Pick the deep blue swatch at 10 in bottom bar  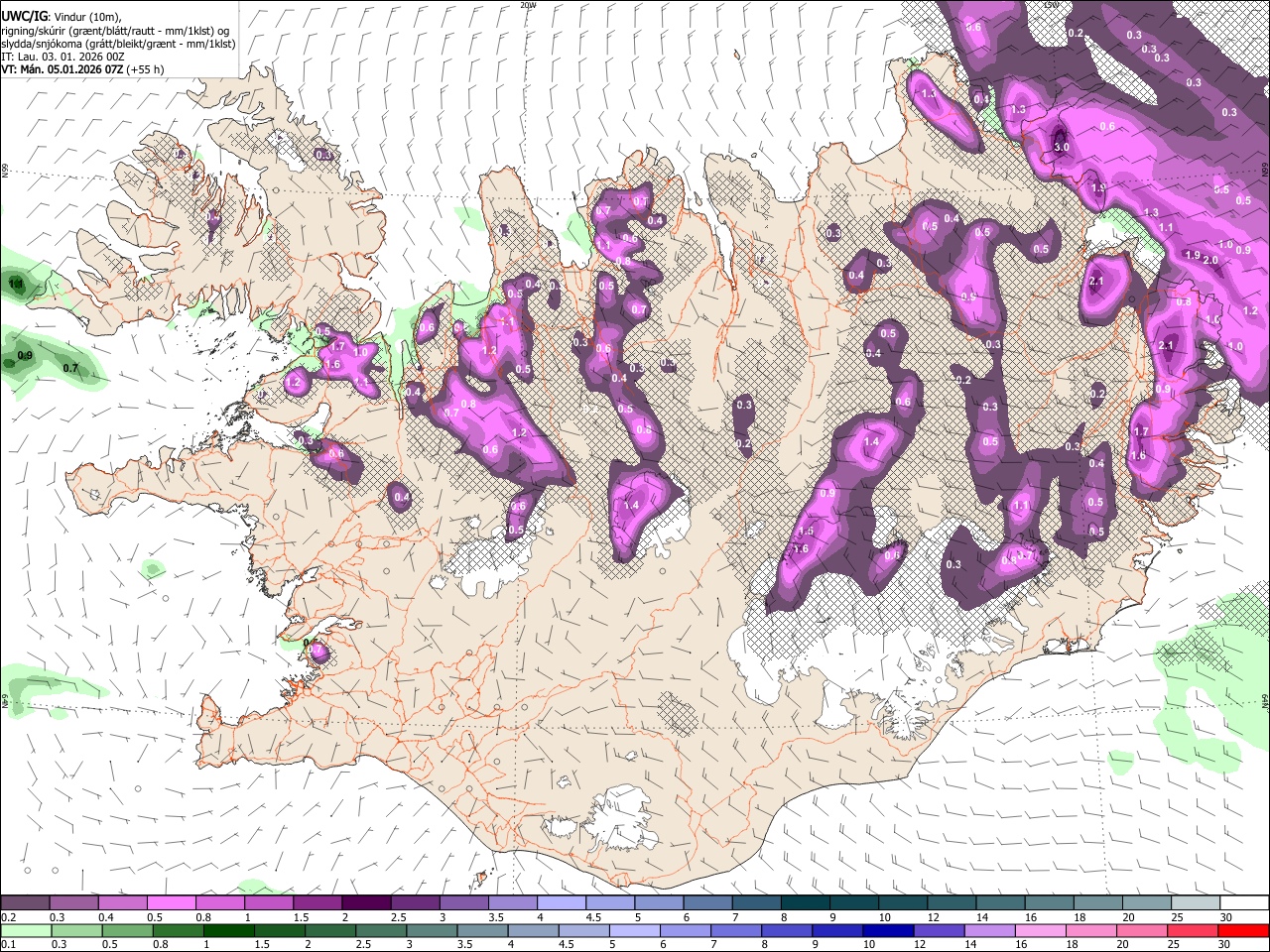point(889,930)
